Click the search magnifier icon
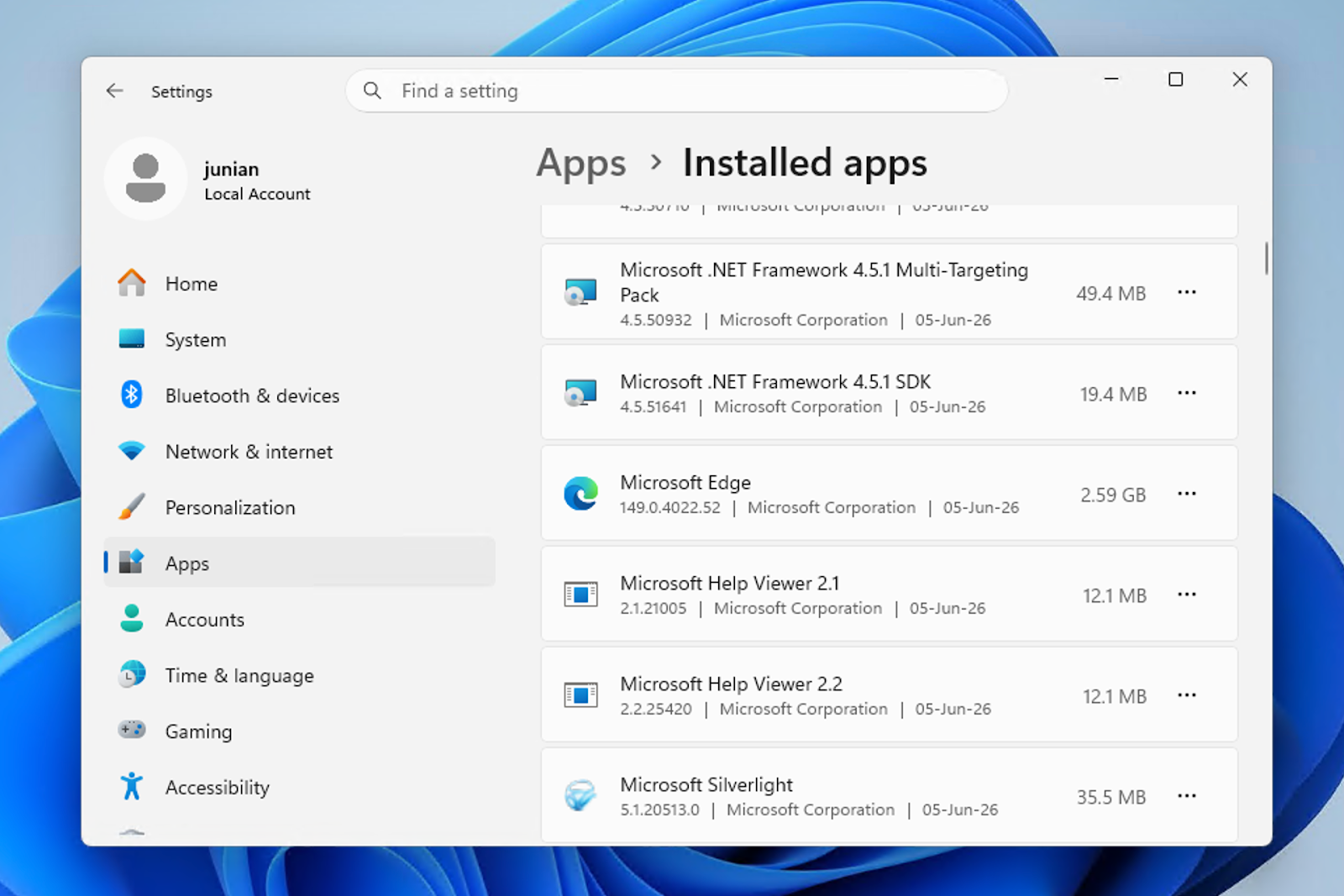1344x896 pixels. 372,91
